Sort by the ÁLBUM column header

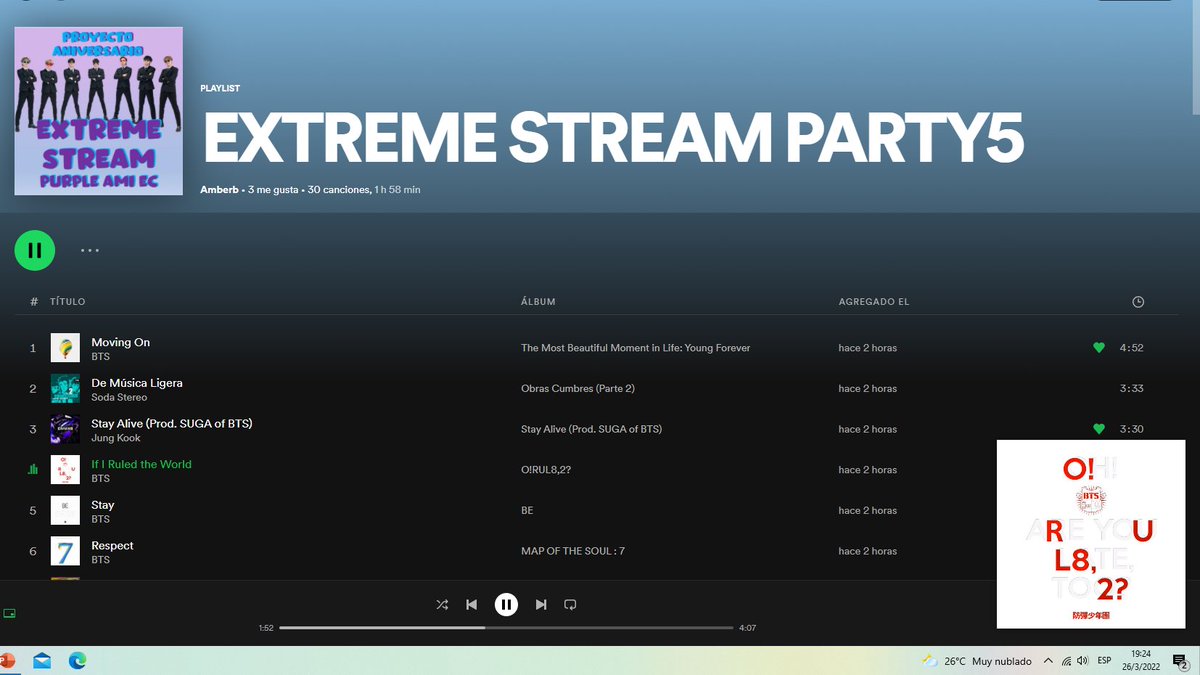(538, 302)
